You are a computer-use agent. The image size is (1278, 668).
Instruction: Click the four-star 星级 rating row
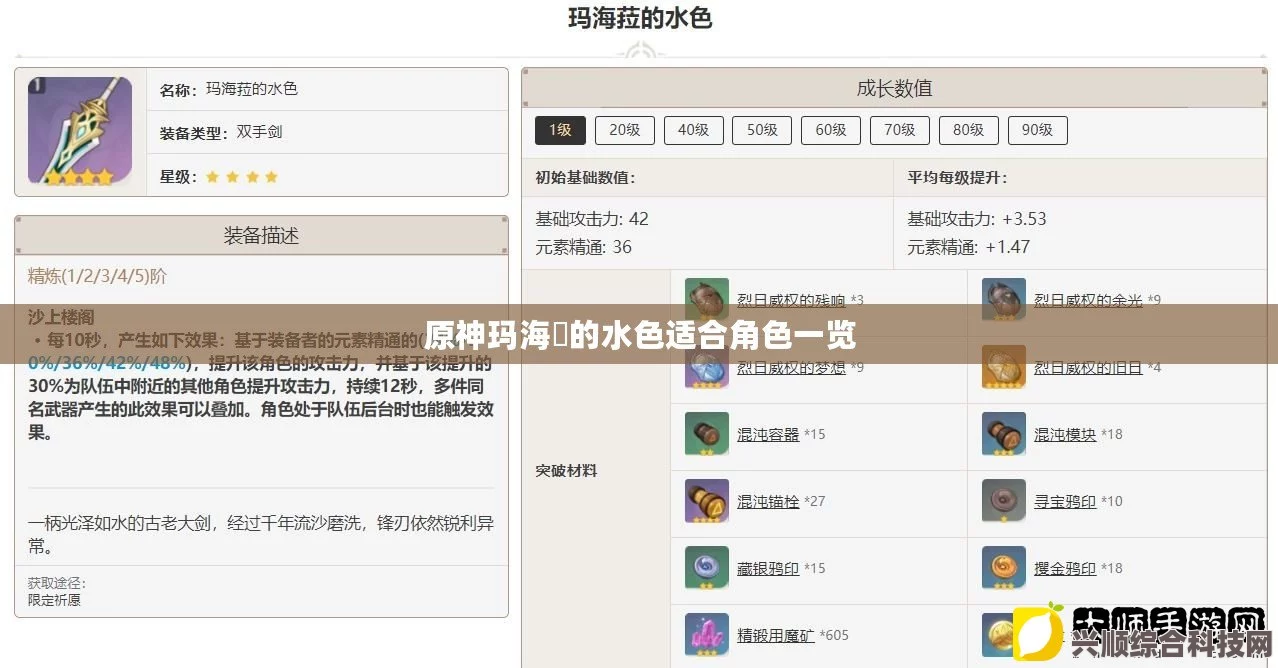(327, 176)
